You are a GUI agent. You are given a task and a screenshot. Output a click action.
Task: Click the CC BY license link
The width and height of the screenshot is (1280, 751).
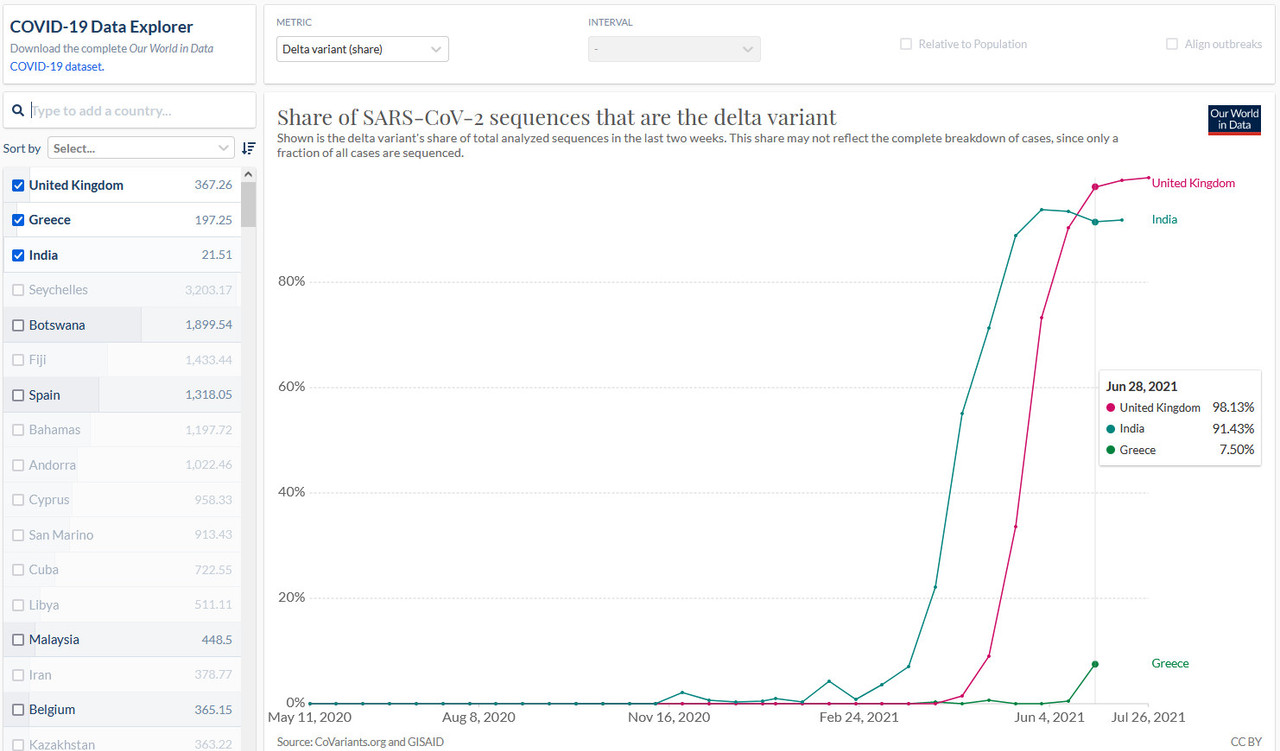pos(1245,742)
